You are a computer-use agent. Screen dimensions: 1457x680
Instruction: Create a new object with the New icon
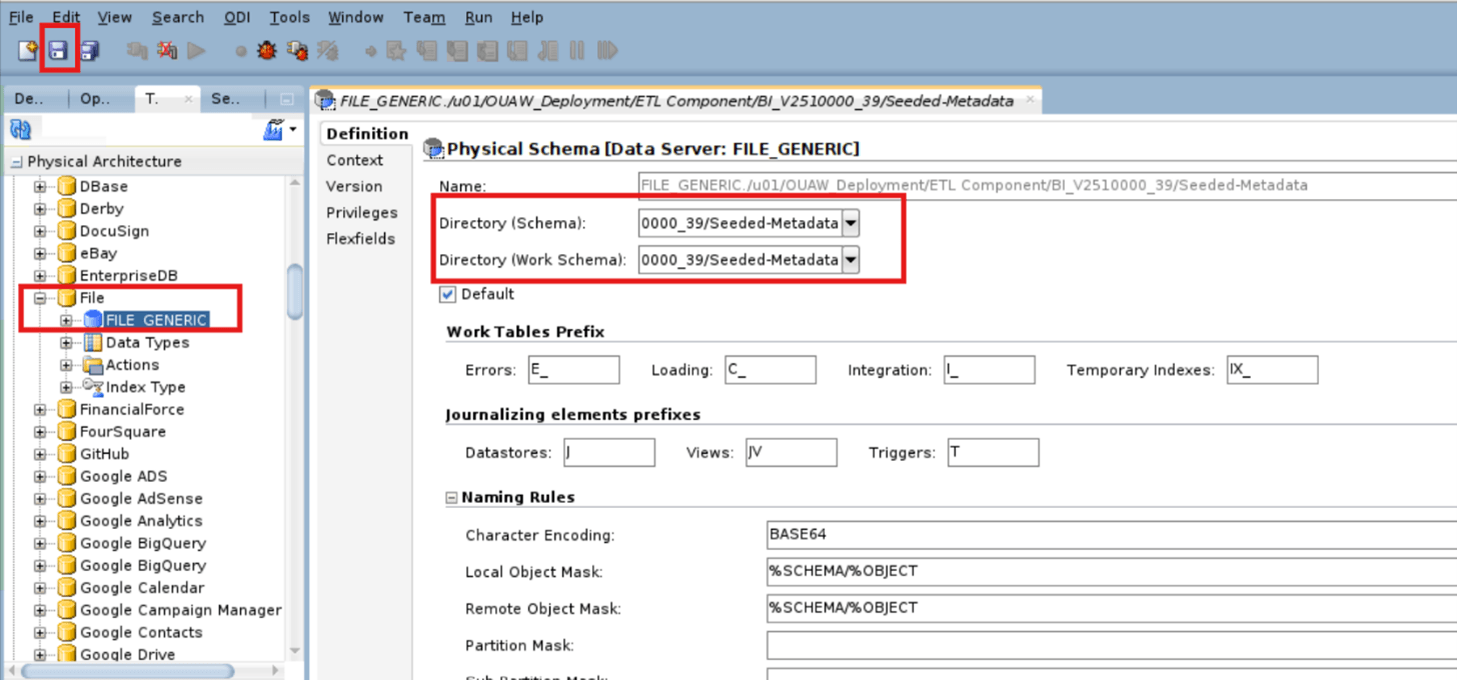coord(24,50)
